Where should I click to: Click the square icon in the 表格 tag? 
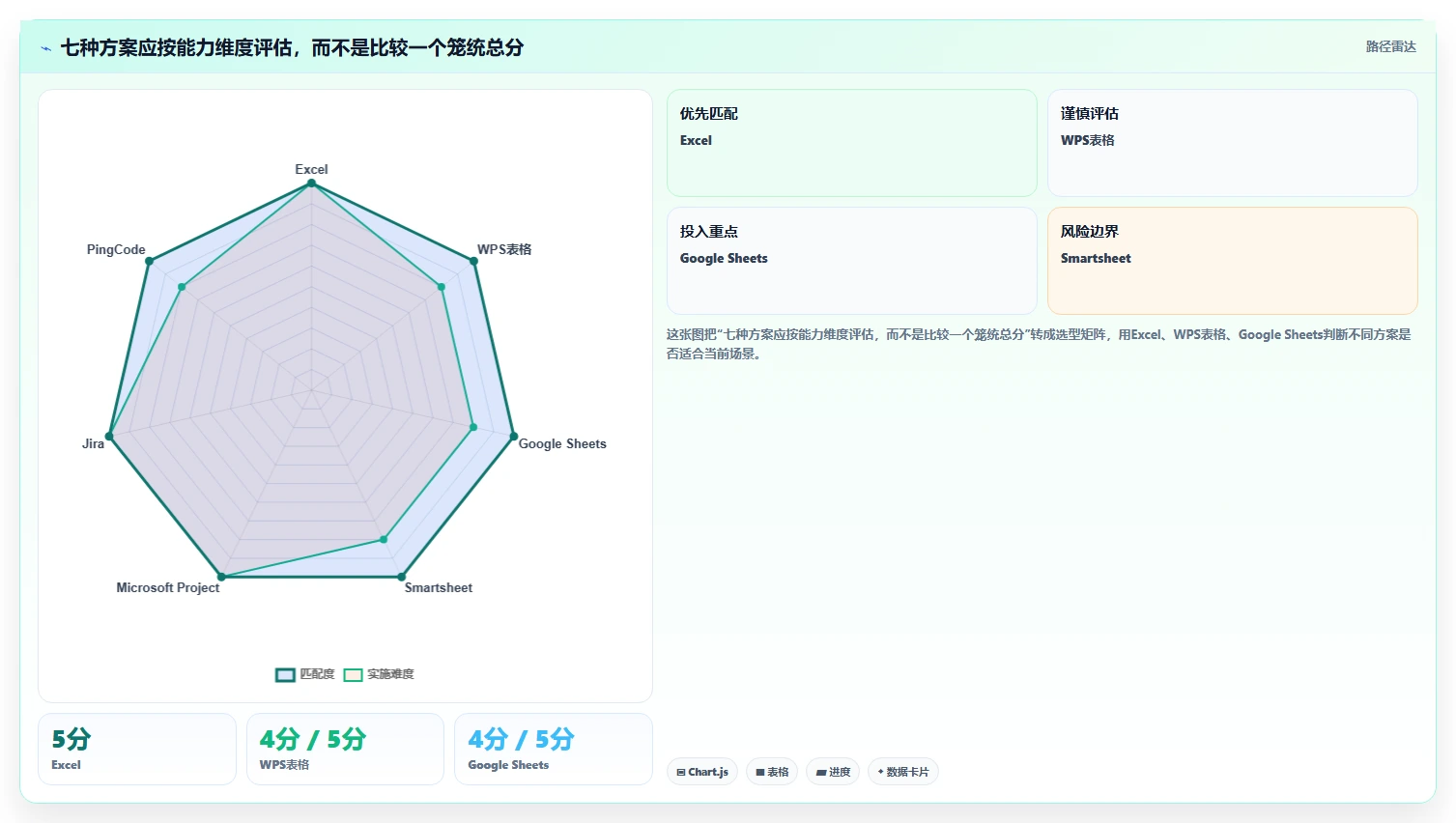point(760,773)
